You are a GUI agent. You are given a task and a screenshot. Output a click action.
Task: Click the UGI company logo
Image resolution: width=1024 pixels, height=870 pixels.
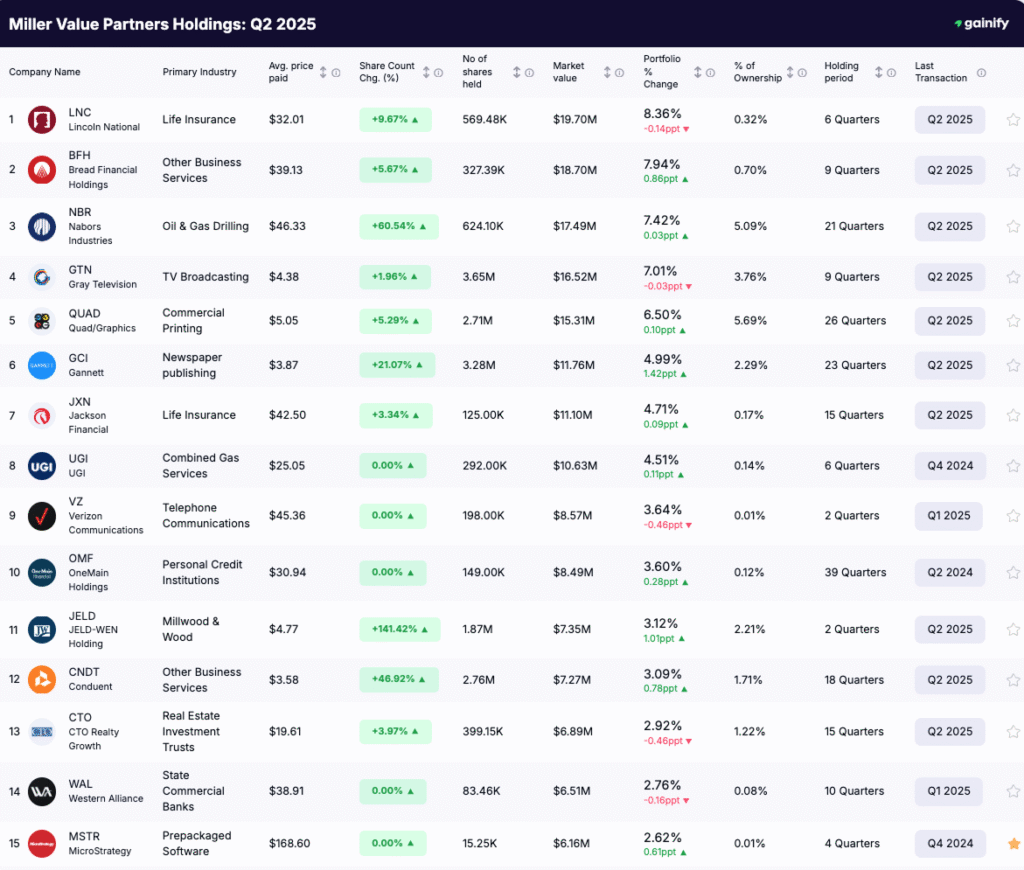42,466
